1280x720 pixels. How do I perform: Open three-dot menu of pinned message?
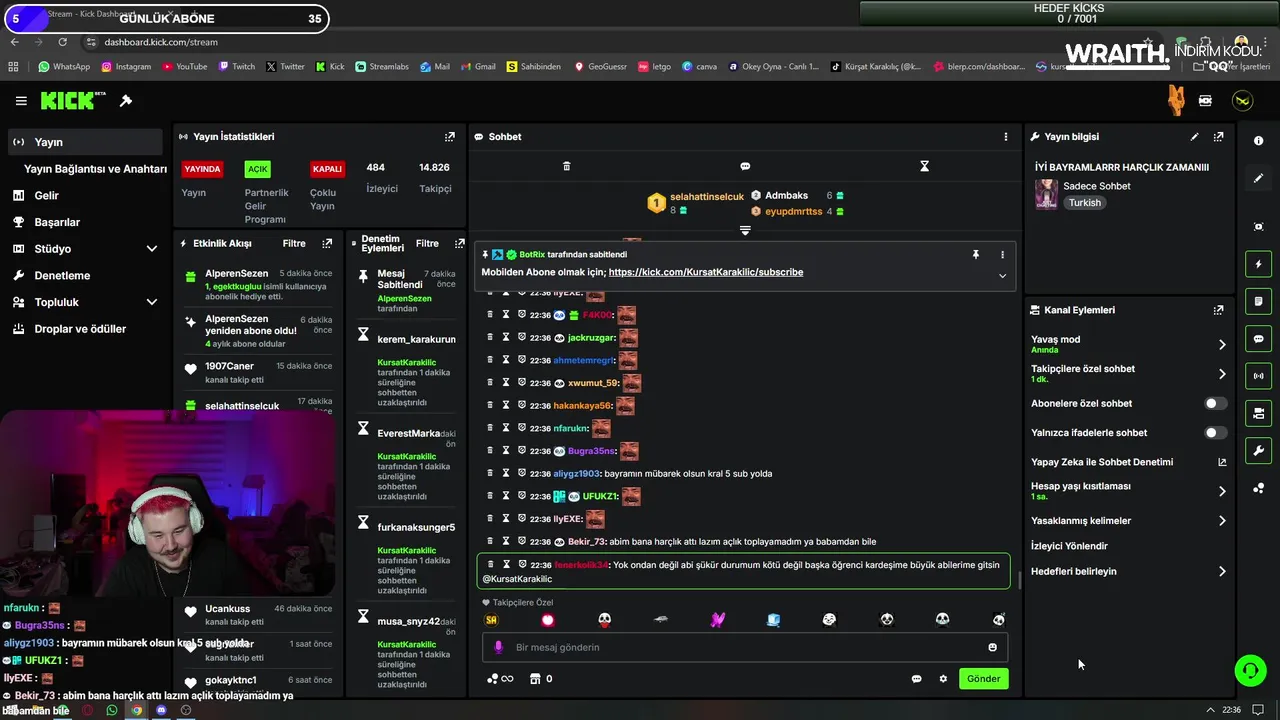1002,254
